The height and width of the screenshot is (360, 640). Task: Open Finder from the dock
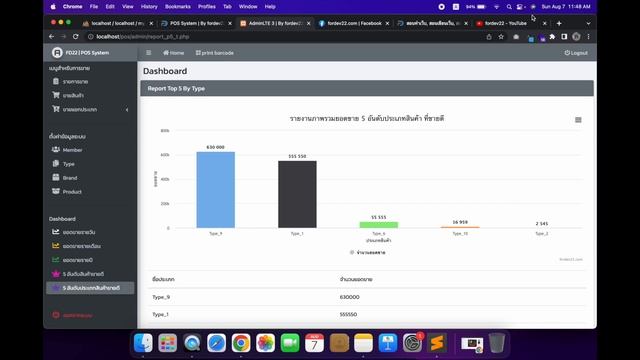(143, 343)
